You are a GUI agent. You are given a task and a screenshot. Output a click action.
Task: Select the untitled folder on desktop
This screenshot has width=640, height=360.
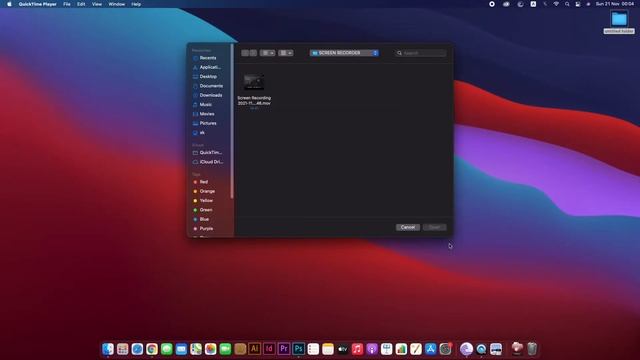619,22
